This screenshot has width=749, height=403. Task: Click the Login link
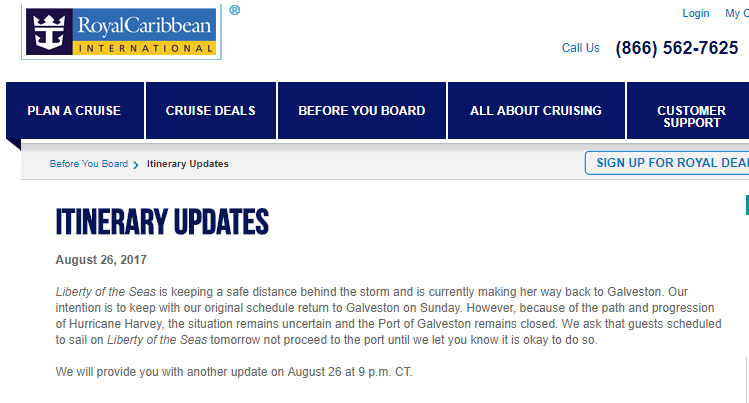(x=696, y=13)
